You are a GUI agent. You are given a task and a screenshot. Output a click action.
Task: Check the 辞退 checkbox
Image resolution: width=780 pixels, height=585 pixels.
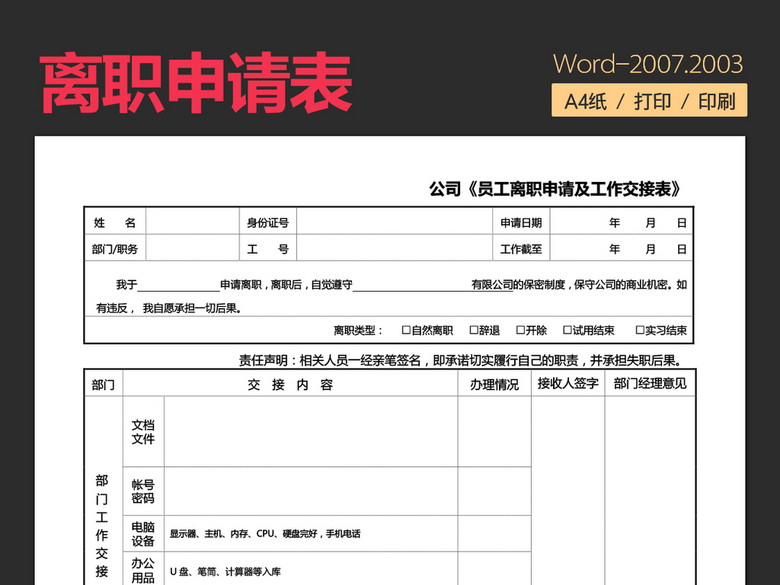[474, 330]
